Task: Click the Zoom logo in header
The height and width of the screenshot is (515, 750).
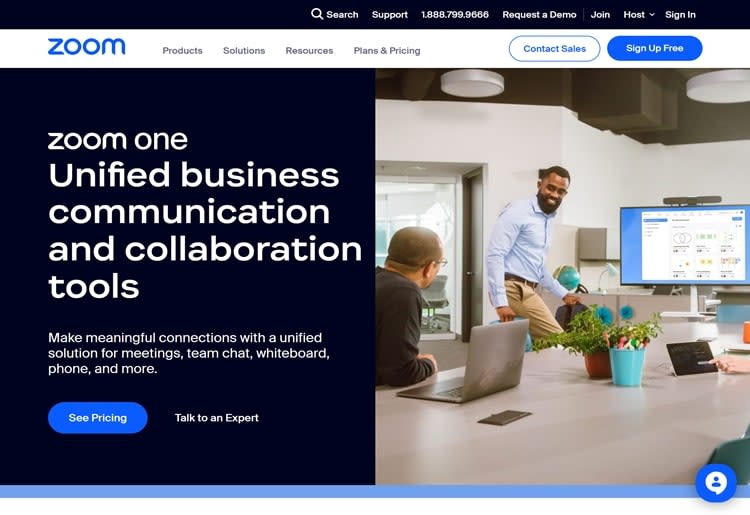Action: tap(87, 47)
